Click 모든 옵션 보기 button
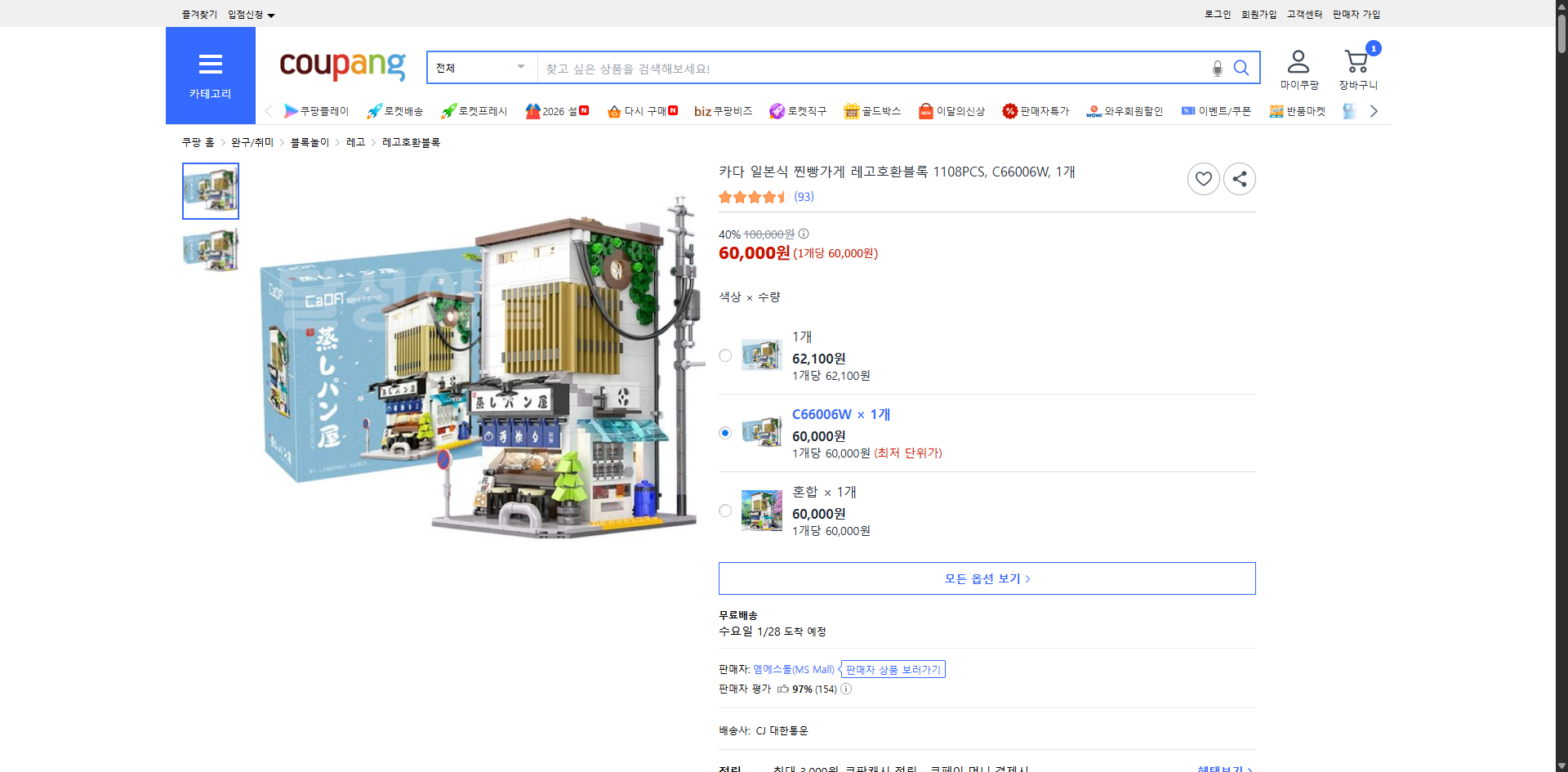 tap(987, 578)
